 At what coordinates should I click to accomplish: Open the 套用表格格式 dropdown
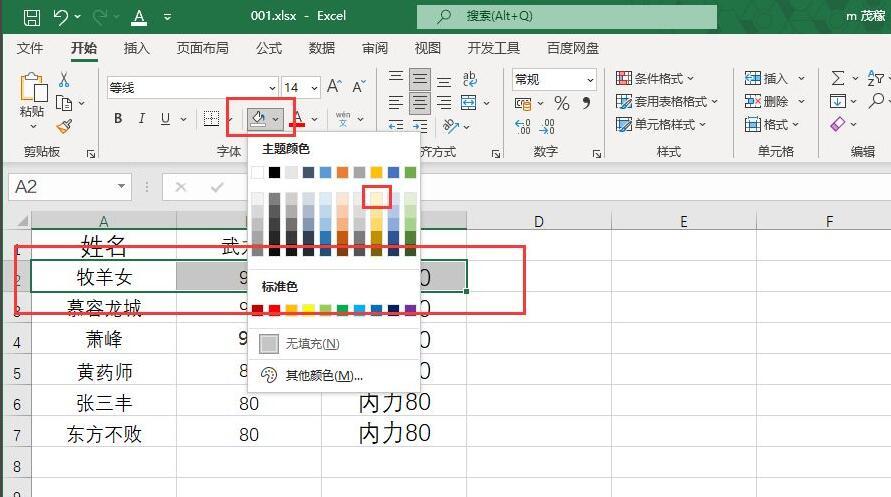667,102
